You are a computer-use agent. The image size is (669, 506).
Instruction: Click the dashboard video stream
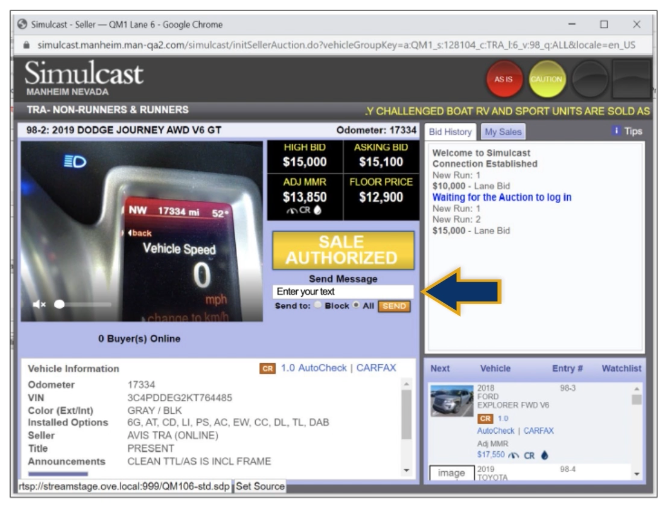pos(142,231)
